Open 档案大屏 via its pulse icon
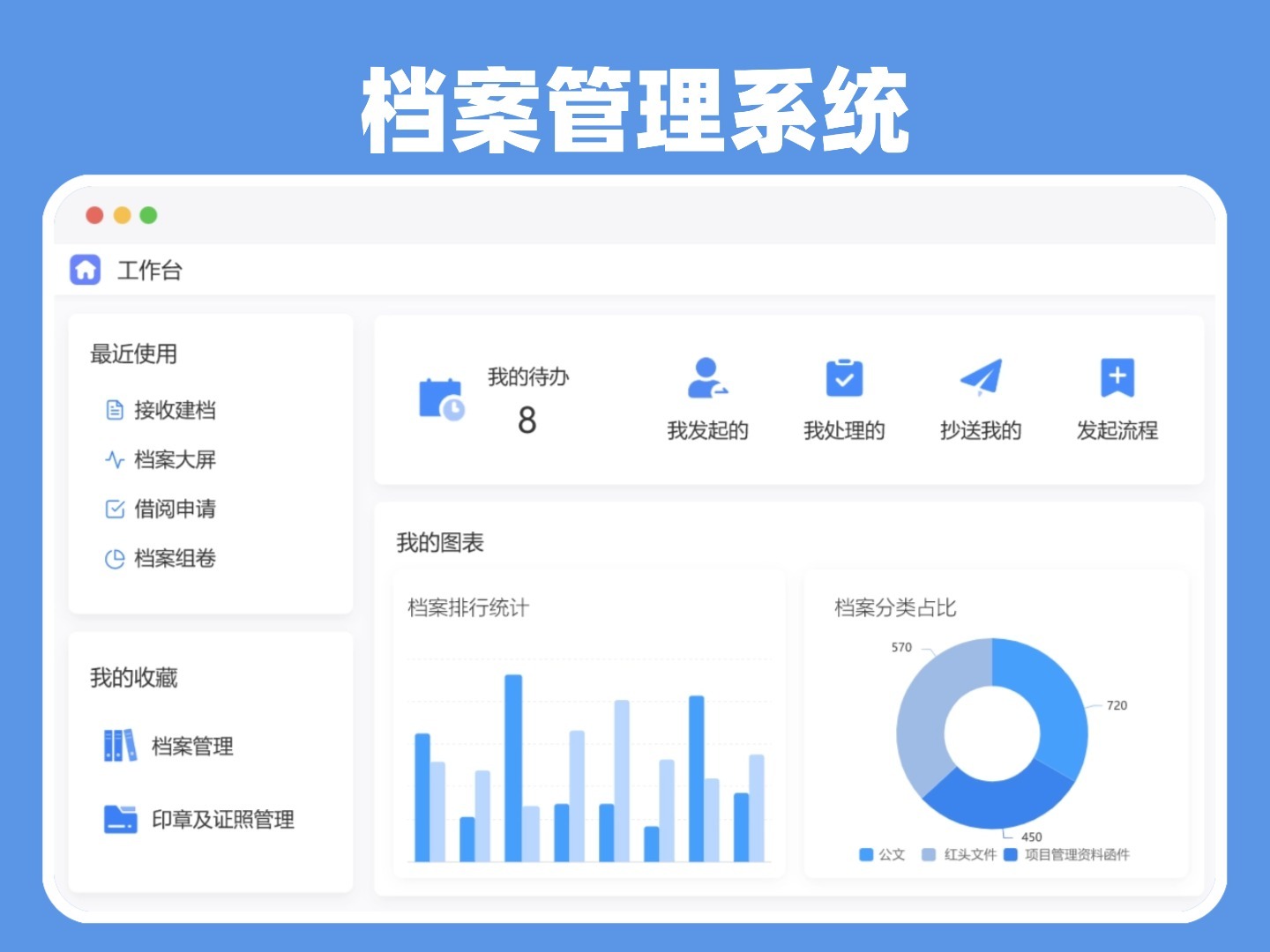This screenshot has height=952, width=1270. pos(113,459)
